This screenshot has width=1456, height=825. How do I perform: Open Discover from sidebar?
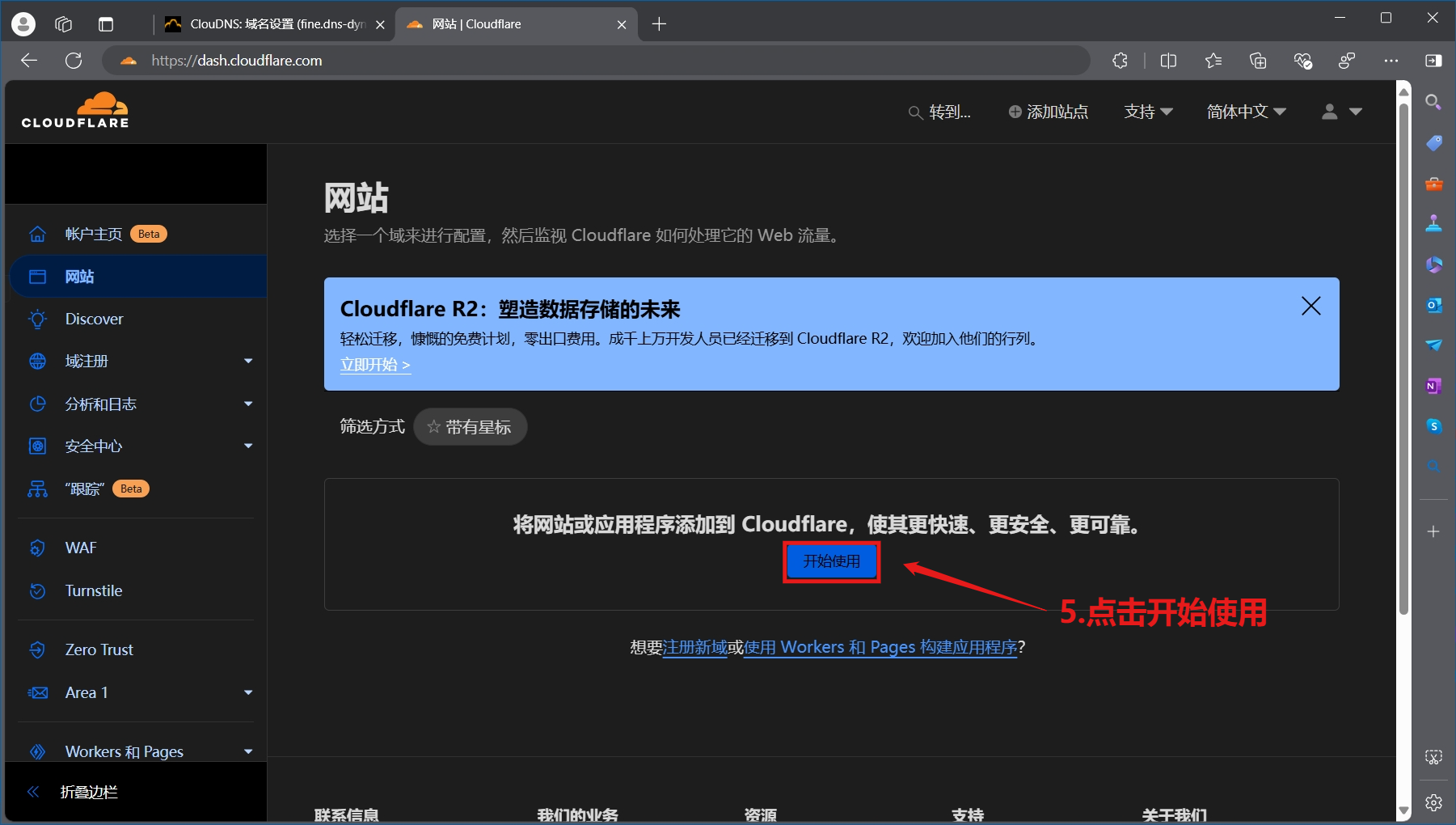click(94, 319)
